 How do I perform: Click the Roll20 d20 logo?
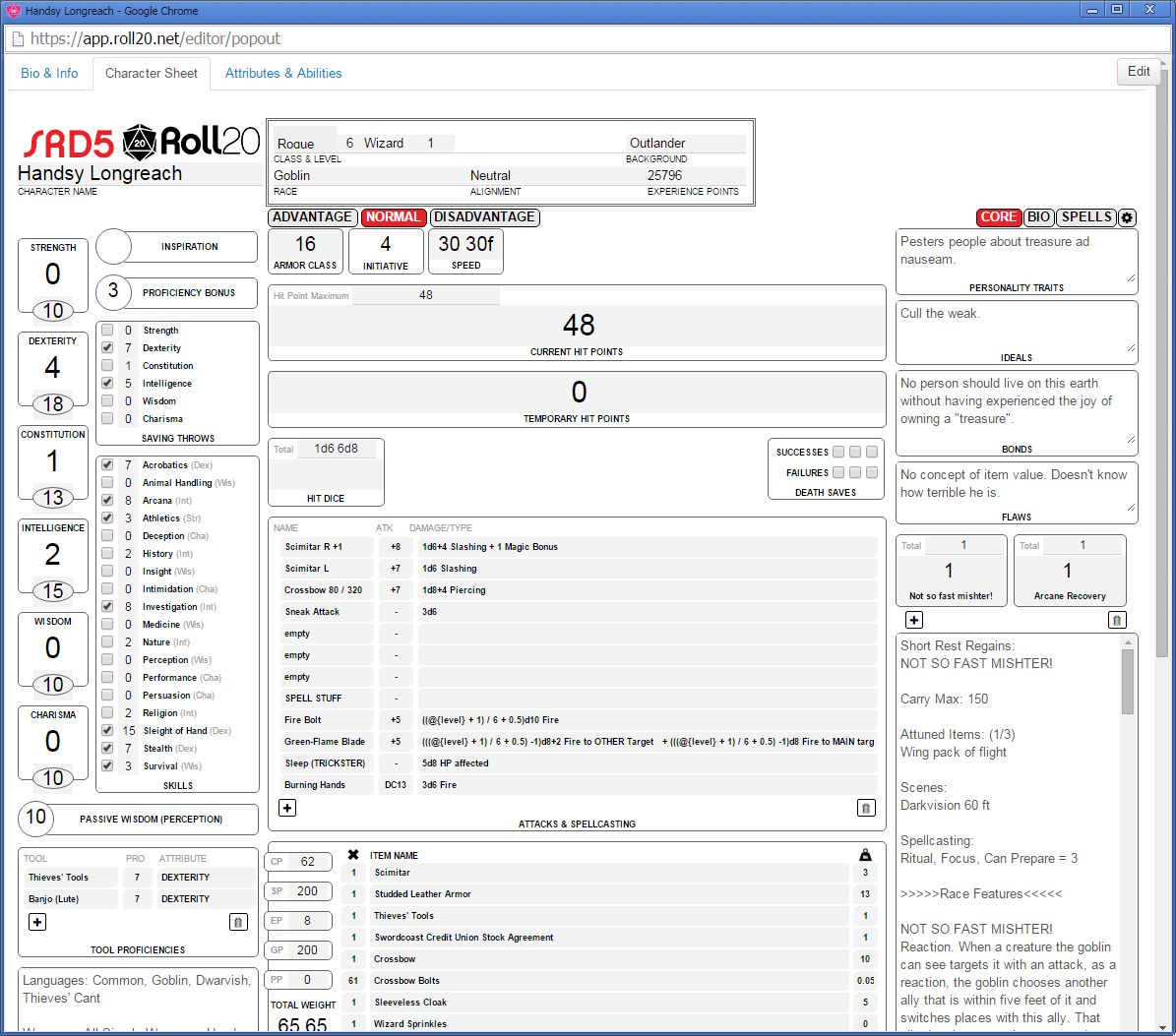[140, 143]
